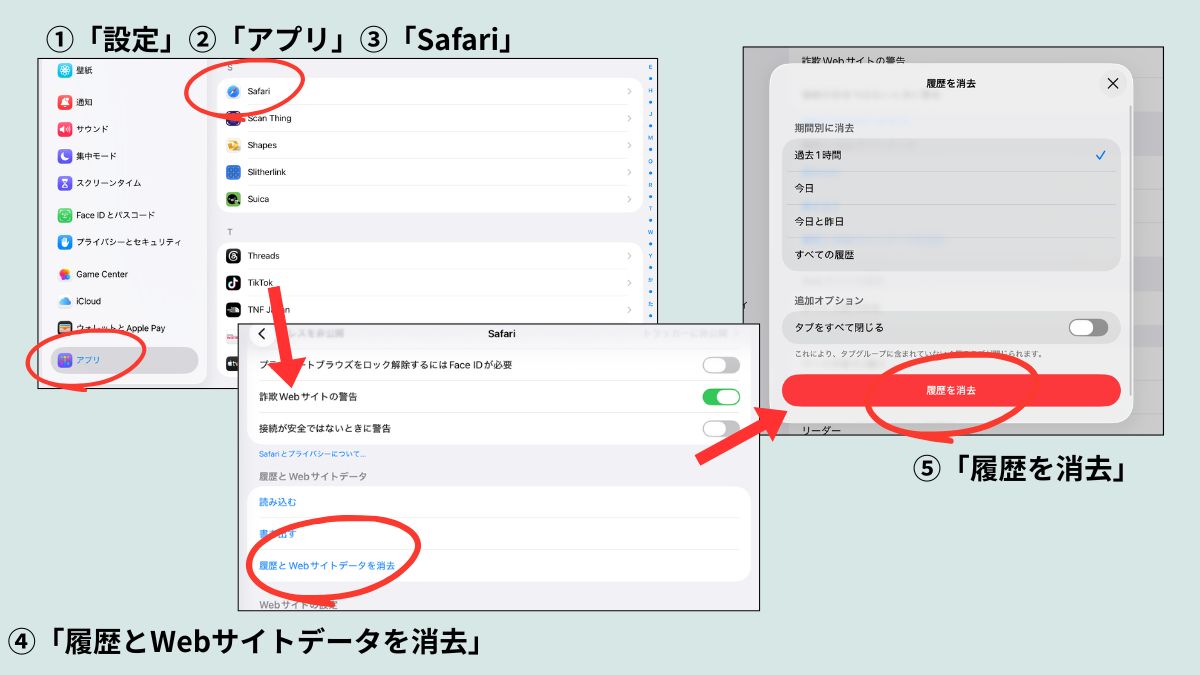Select 今日 time range option
Screen dimensions: 1200x675
[x=951, y=188]
